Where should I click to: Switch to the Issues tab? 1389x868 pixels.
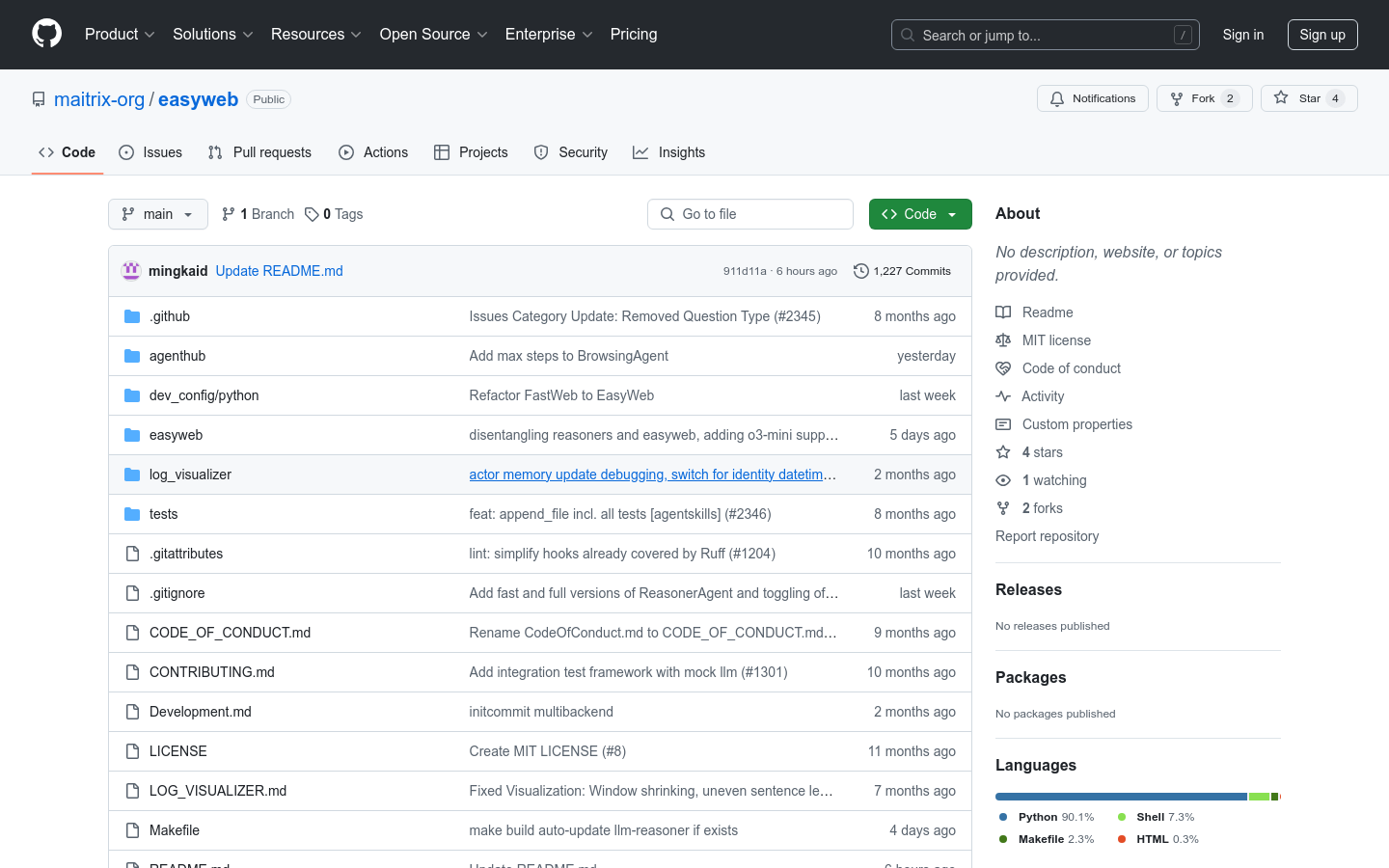pos(150,152)
